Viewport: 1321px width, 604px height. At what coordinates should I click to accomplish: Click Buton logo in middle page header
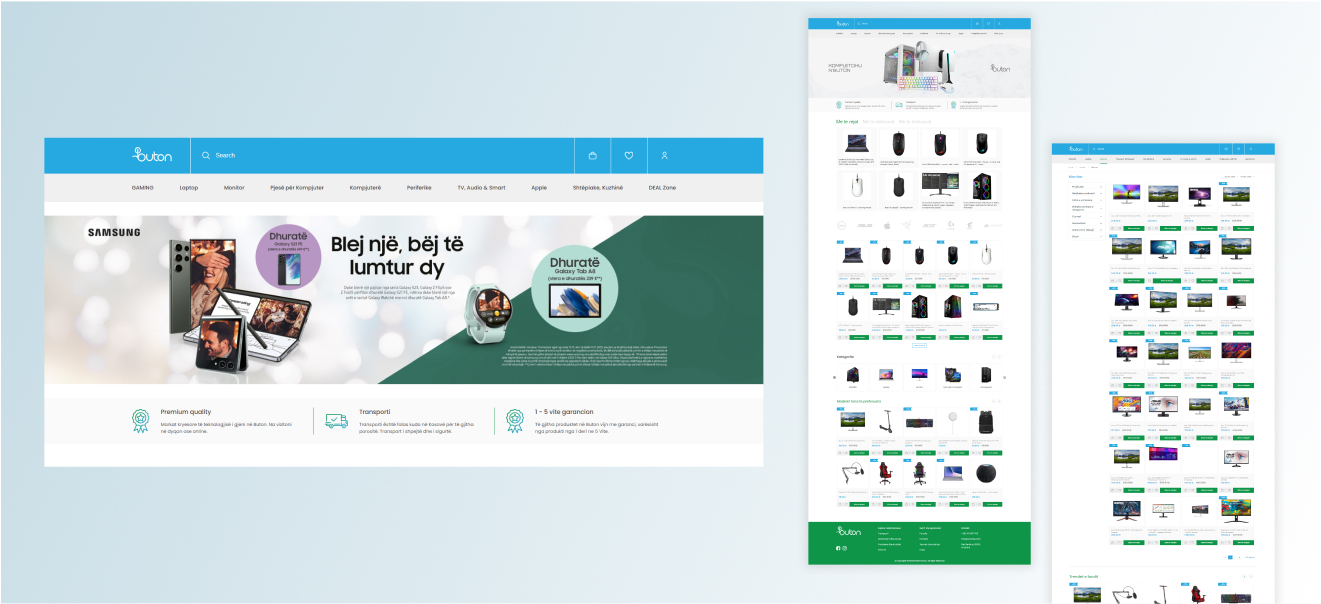pos(842,23)
